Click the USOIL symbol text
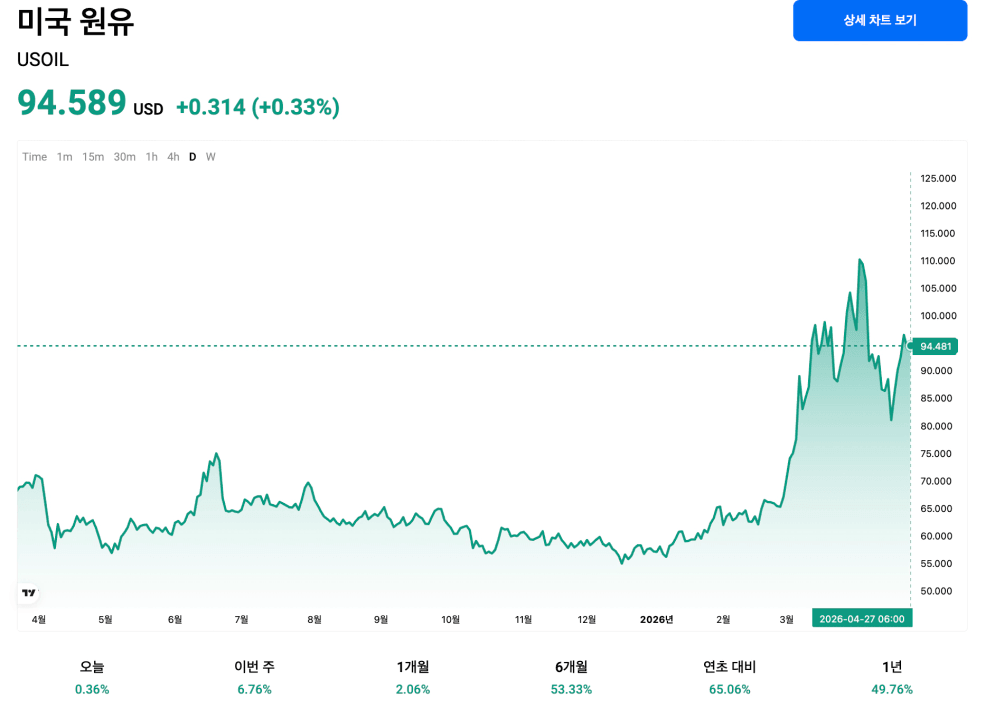Screen dimensions: 995x708 pos(43,60)
